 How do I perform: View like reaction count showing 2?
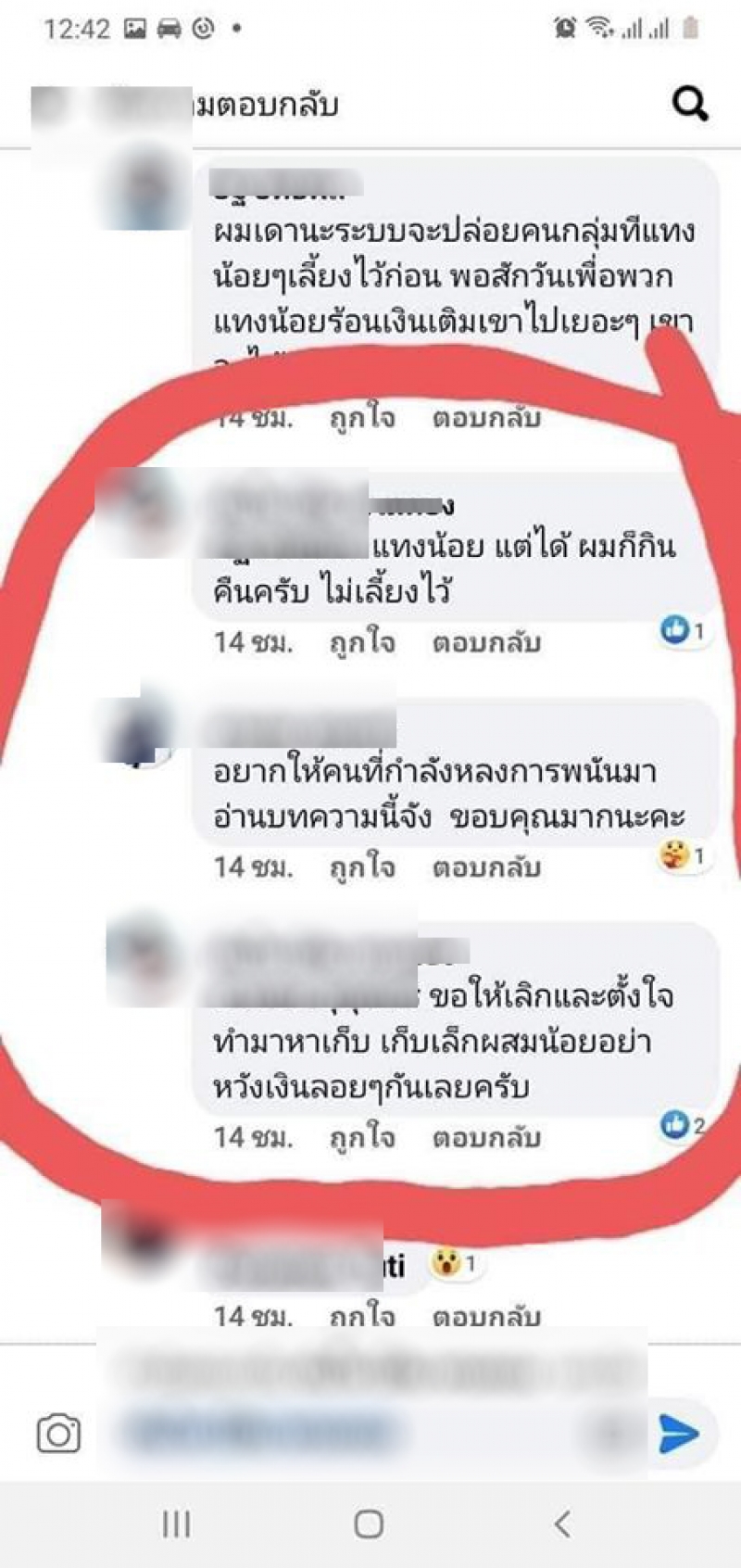click(683, 1124)
